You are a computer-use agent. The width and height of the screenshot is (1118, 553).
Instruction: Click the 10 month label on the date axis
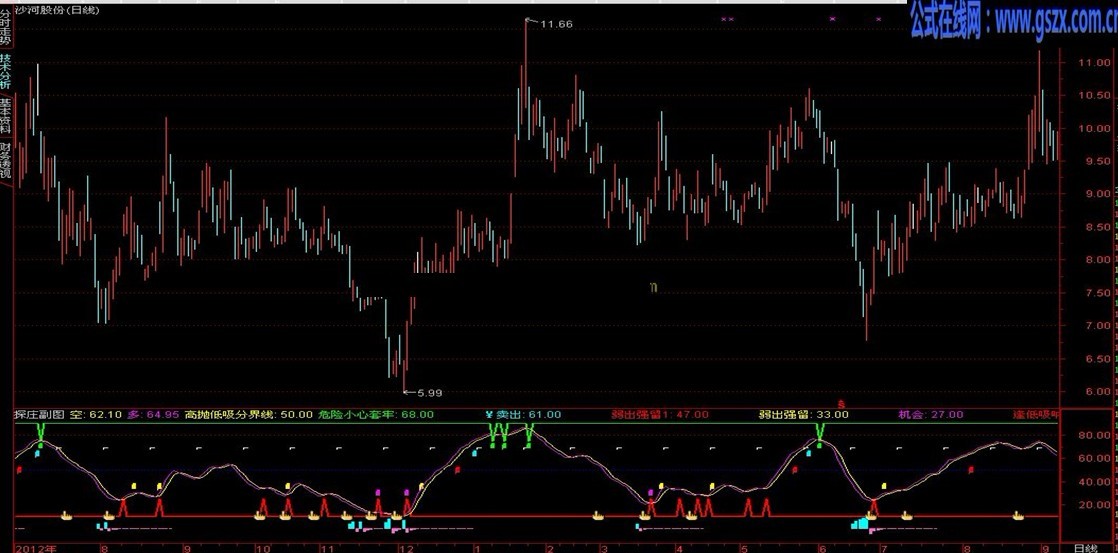pyautogui.click(x=263, y=549)
